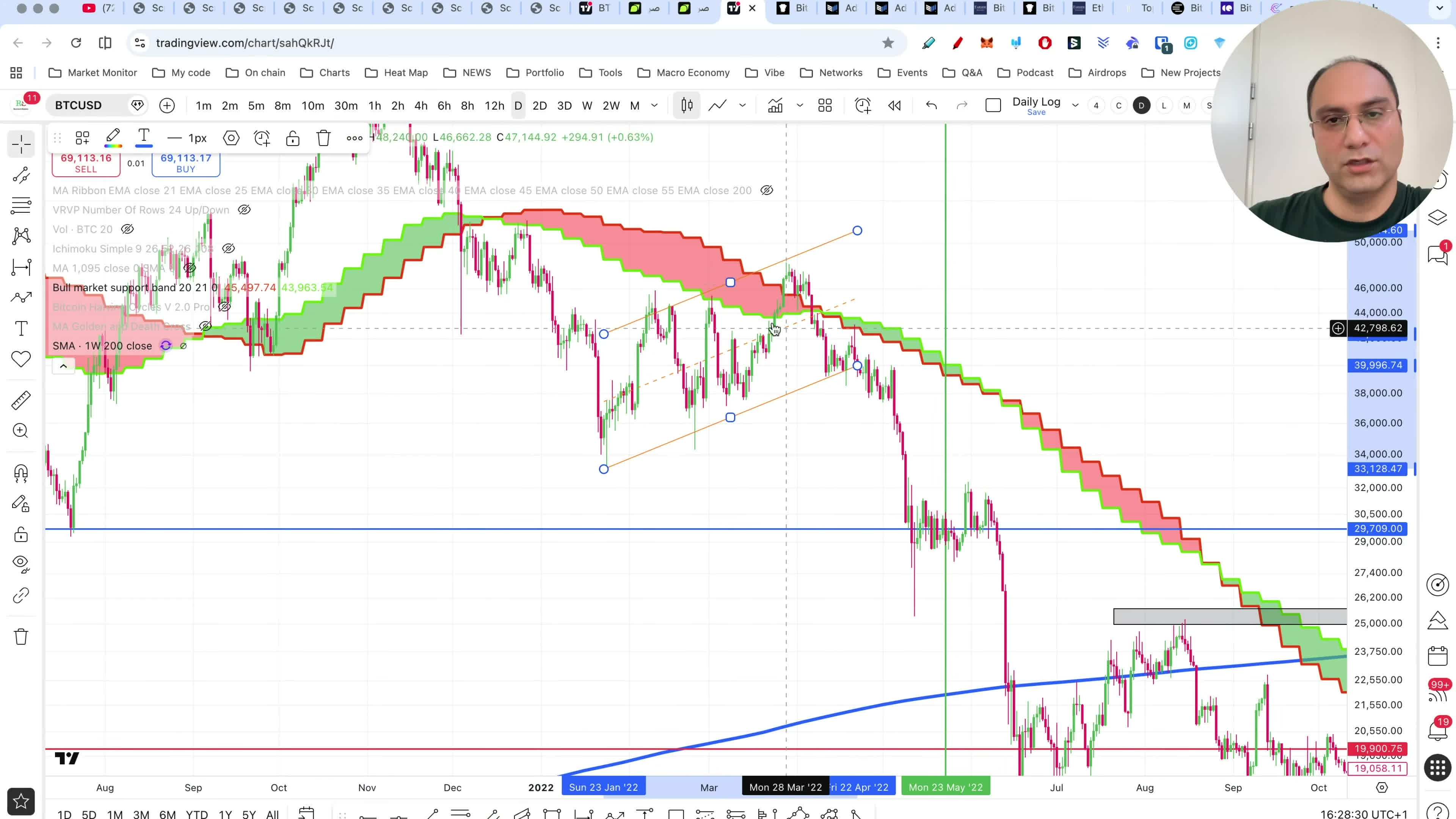
Task: Select the ruler Measure tool
Action: (22, 400)
